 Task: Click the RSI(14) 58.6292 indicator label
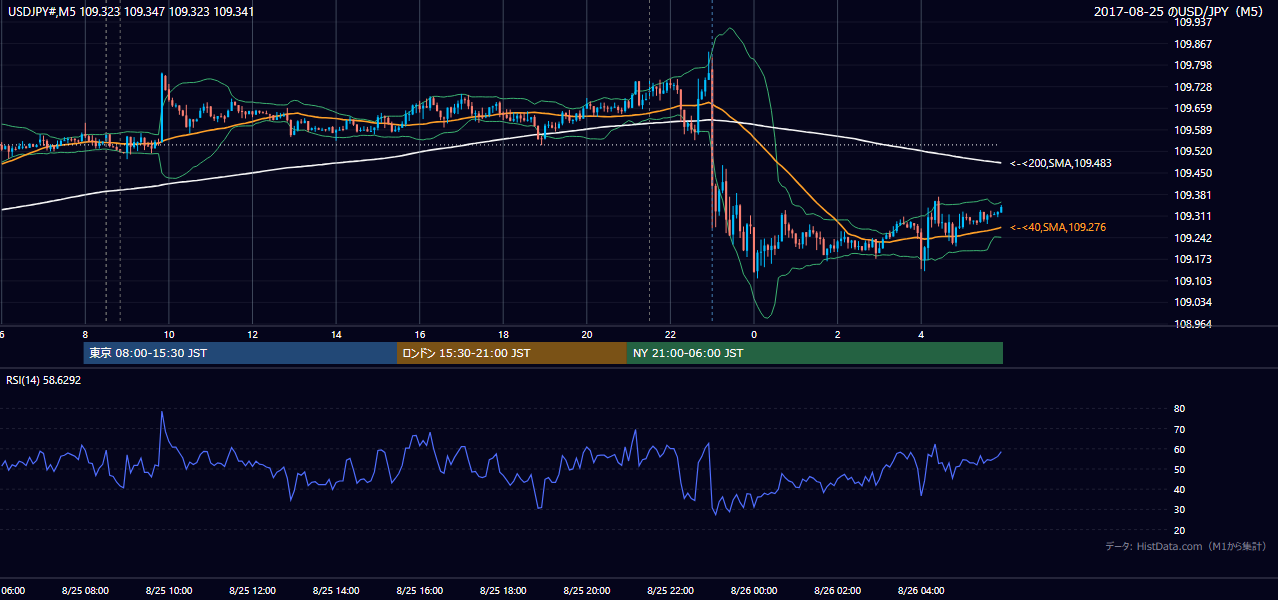(43, 380)
